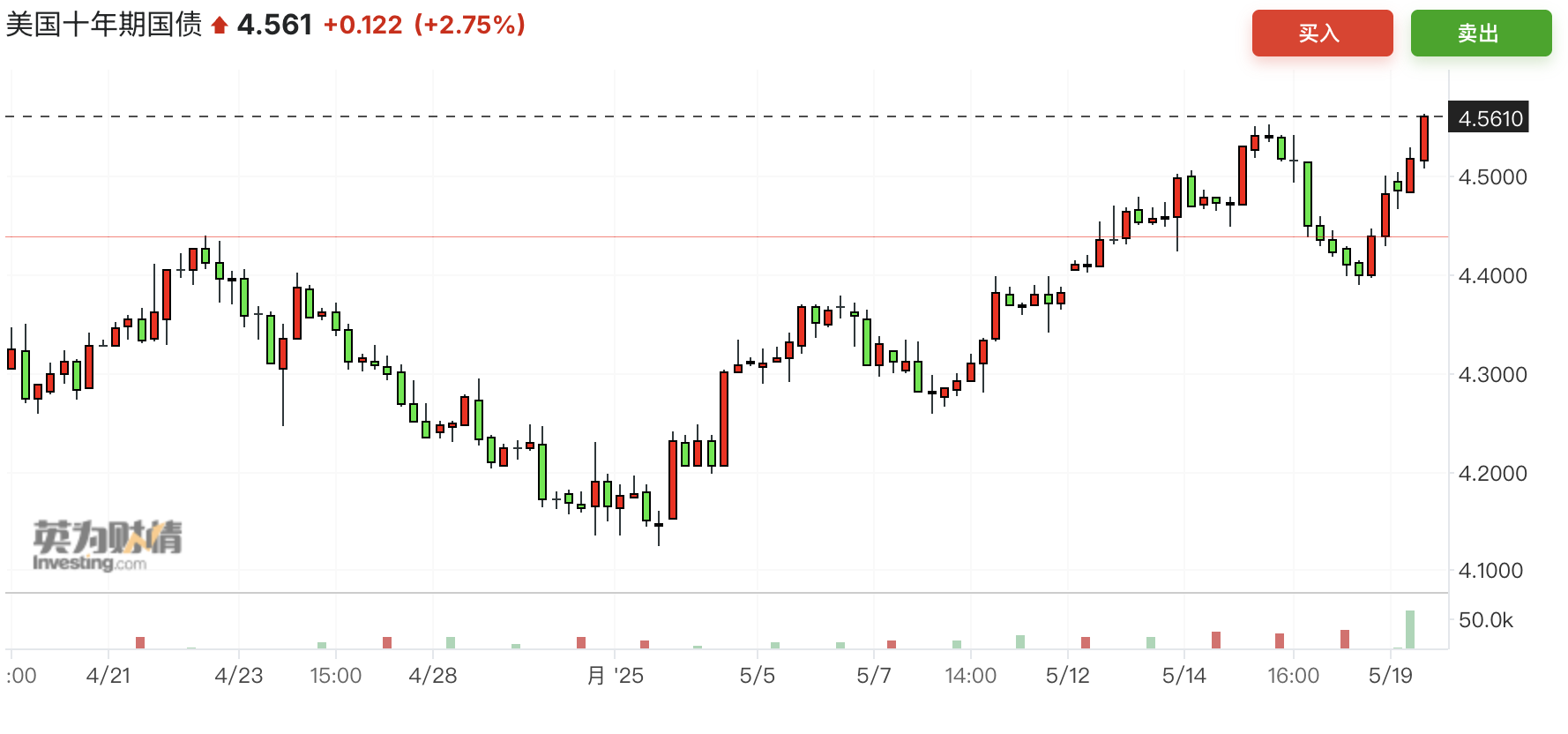The width and height of the screenshot is (1568, 734).
Task: Select the 16:00 time axis label
Action: 1293,676
